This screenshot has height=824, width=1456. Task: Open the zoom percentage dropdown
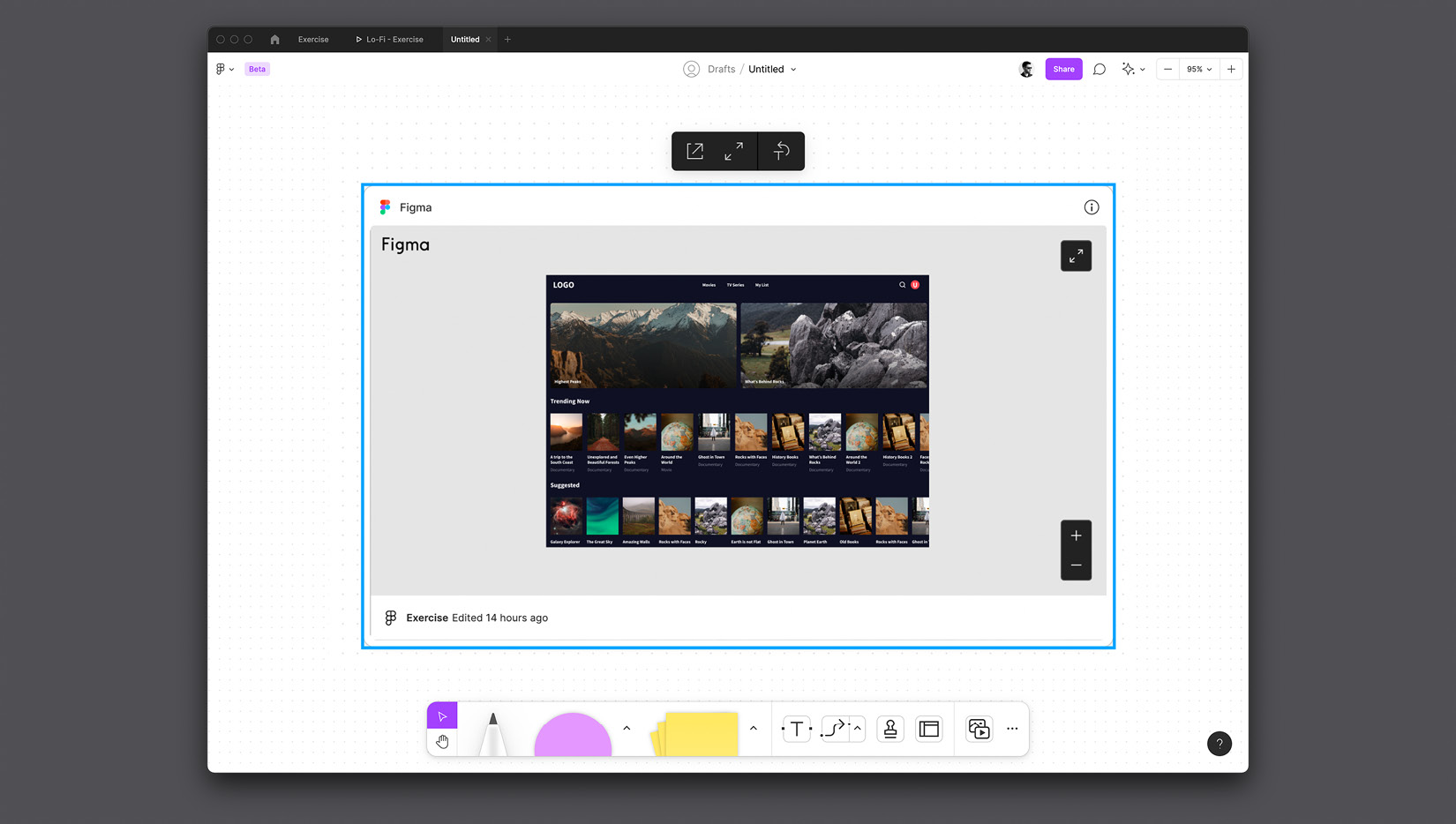[x=1199, y=69]
